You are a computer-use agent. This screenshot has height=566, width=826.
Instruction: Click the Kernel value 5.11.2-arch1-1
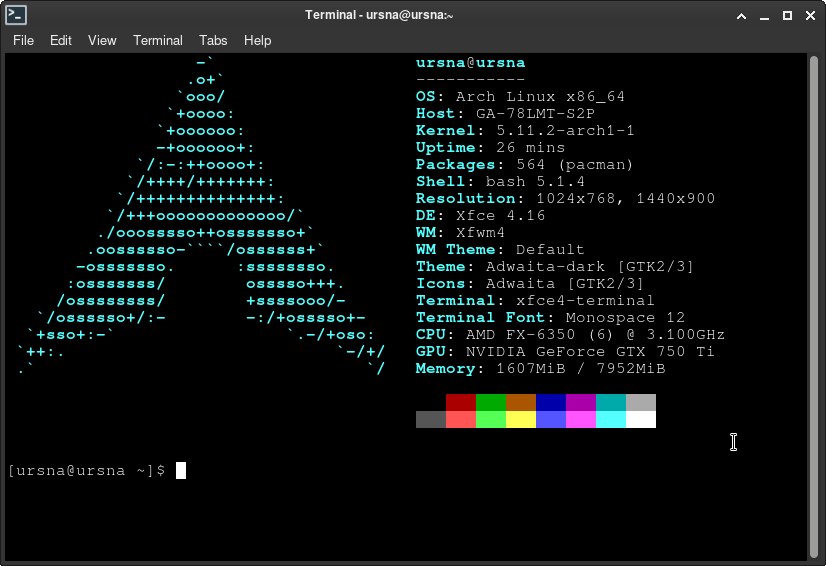click(565, 130)
